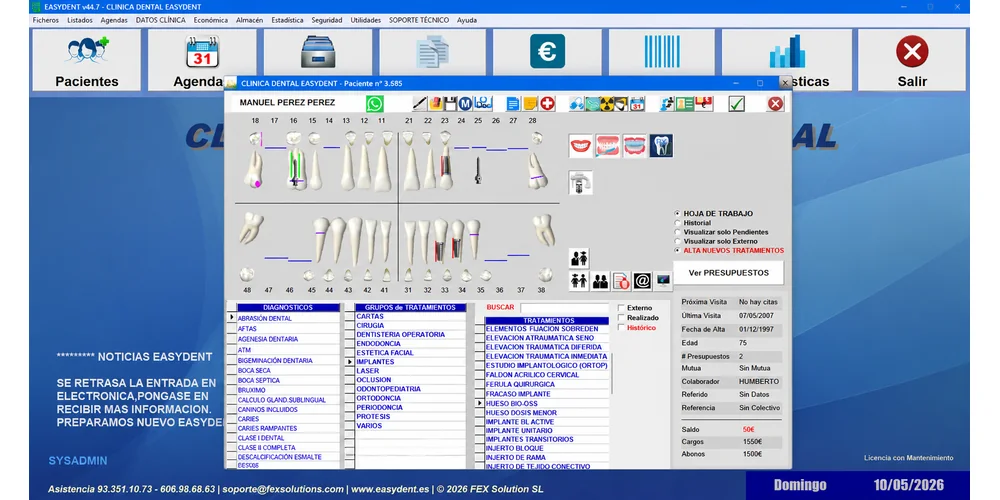1000x500 pixels.
Task: Click the Pacientes main button
Action: point(87,60)
